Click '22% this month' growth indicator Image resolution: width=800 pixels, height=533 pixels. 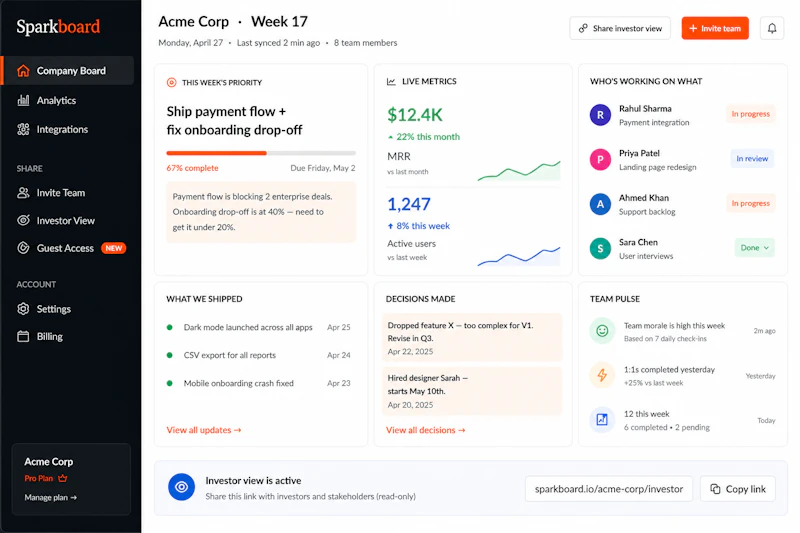(x=423, y=137)
